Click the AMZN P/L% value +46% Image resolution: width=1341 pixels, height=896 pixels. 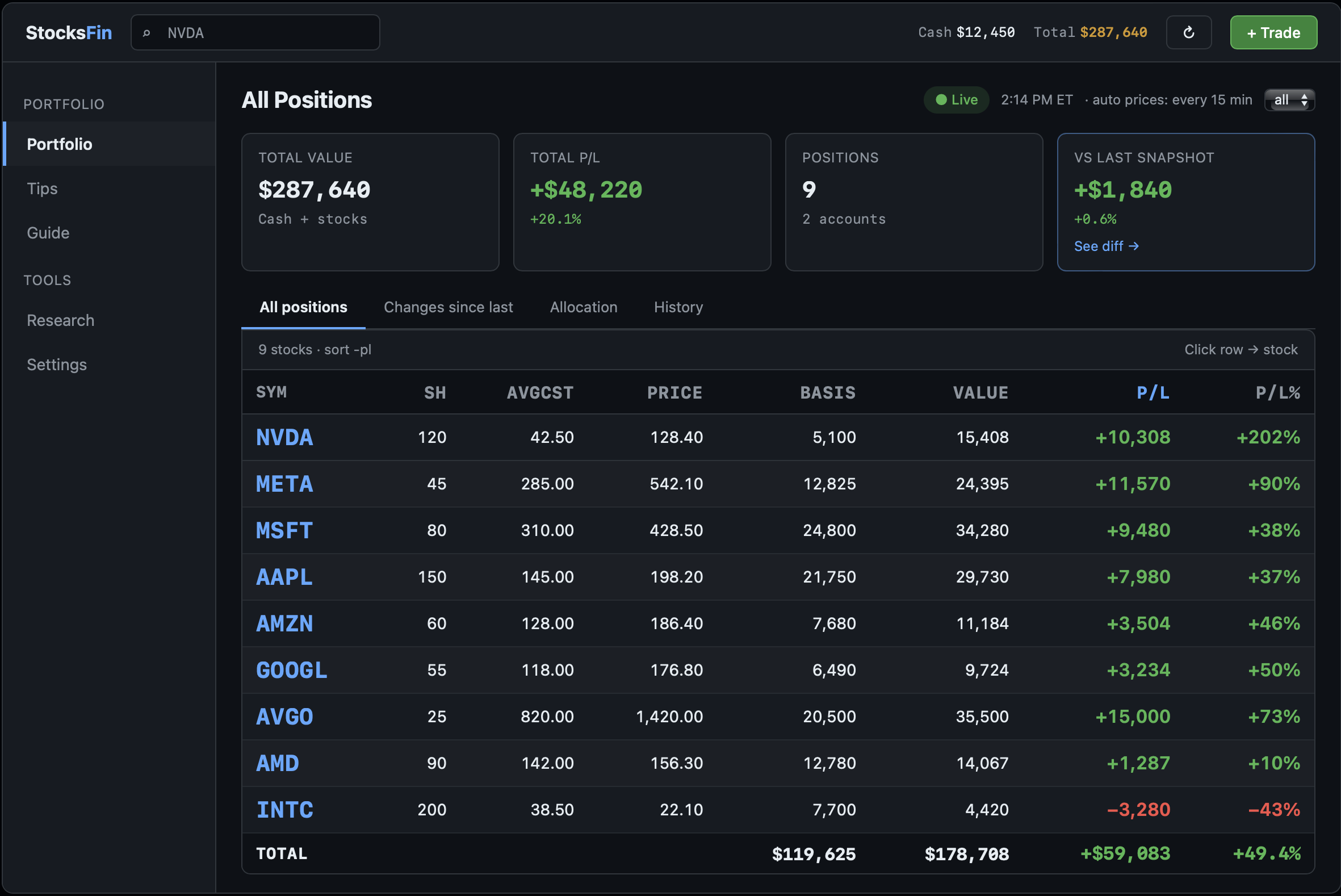[x=1273, y=623]
